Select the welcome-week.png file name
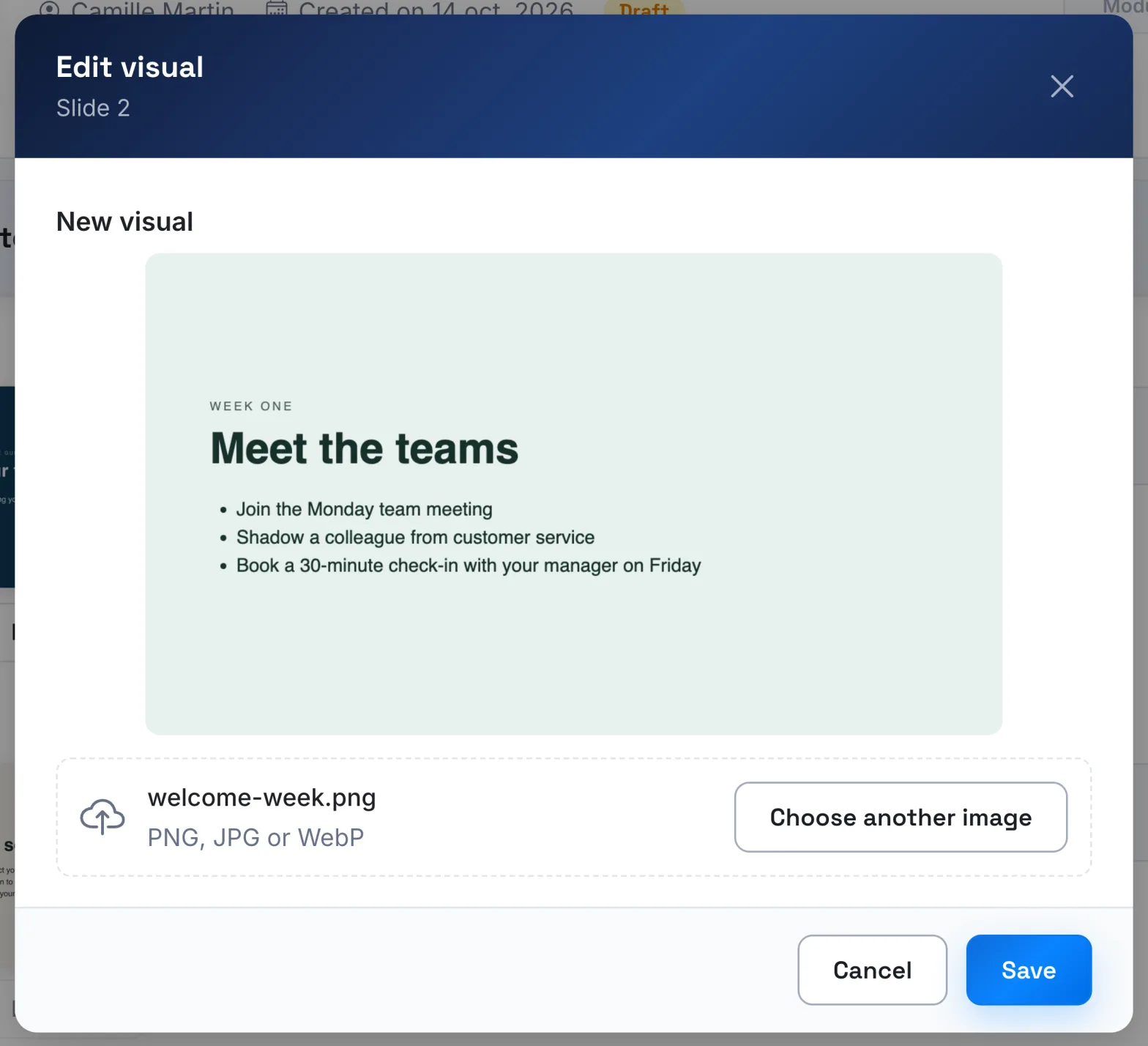 [x=261, y=797]
